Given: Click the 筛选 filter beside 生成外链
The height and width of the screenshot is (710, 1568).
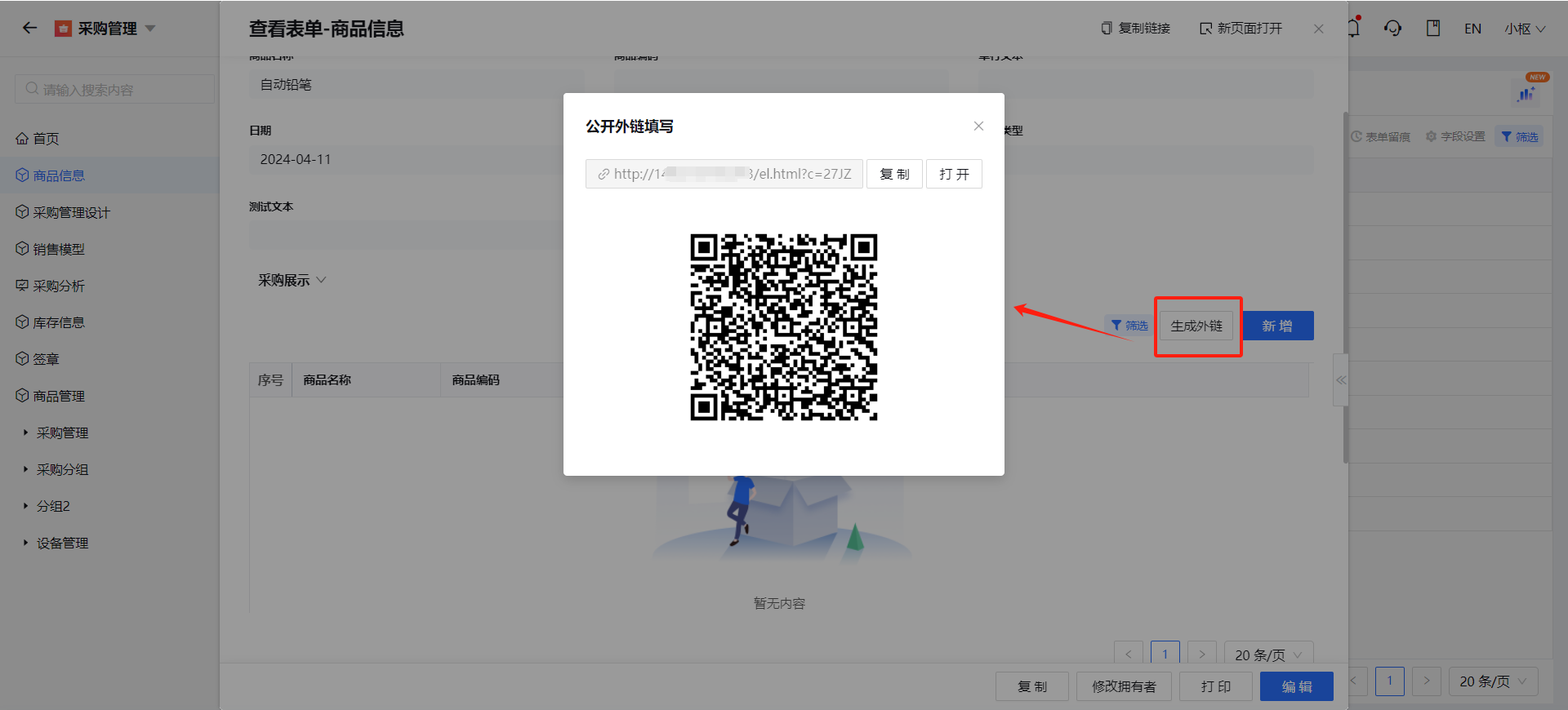Looking at the screenshot, I should [1129, 326].
